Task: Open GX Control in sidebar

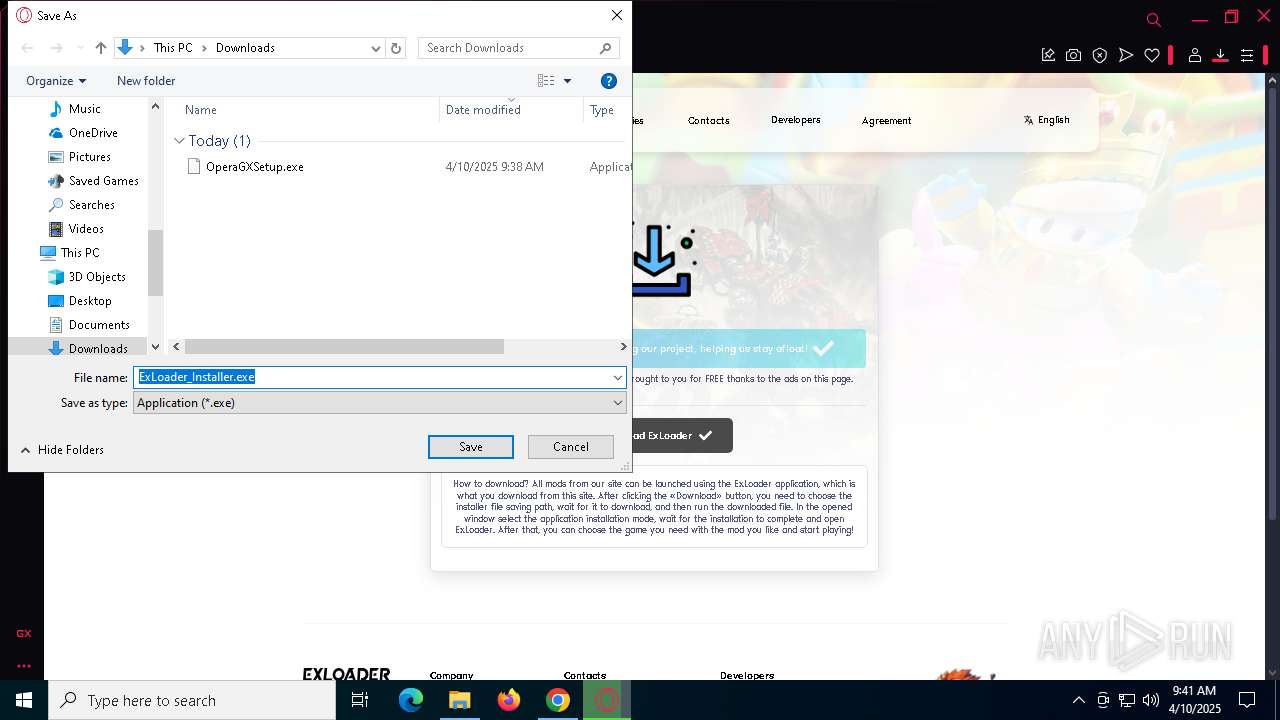Action: pos(23,633)
